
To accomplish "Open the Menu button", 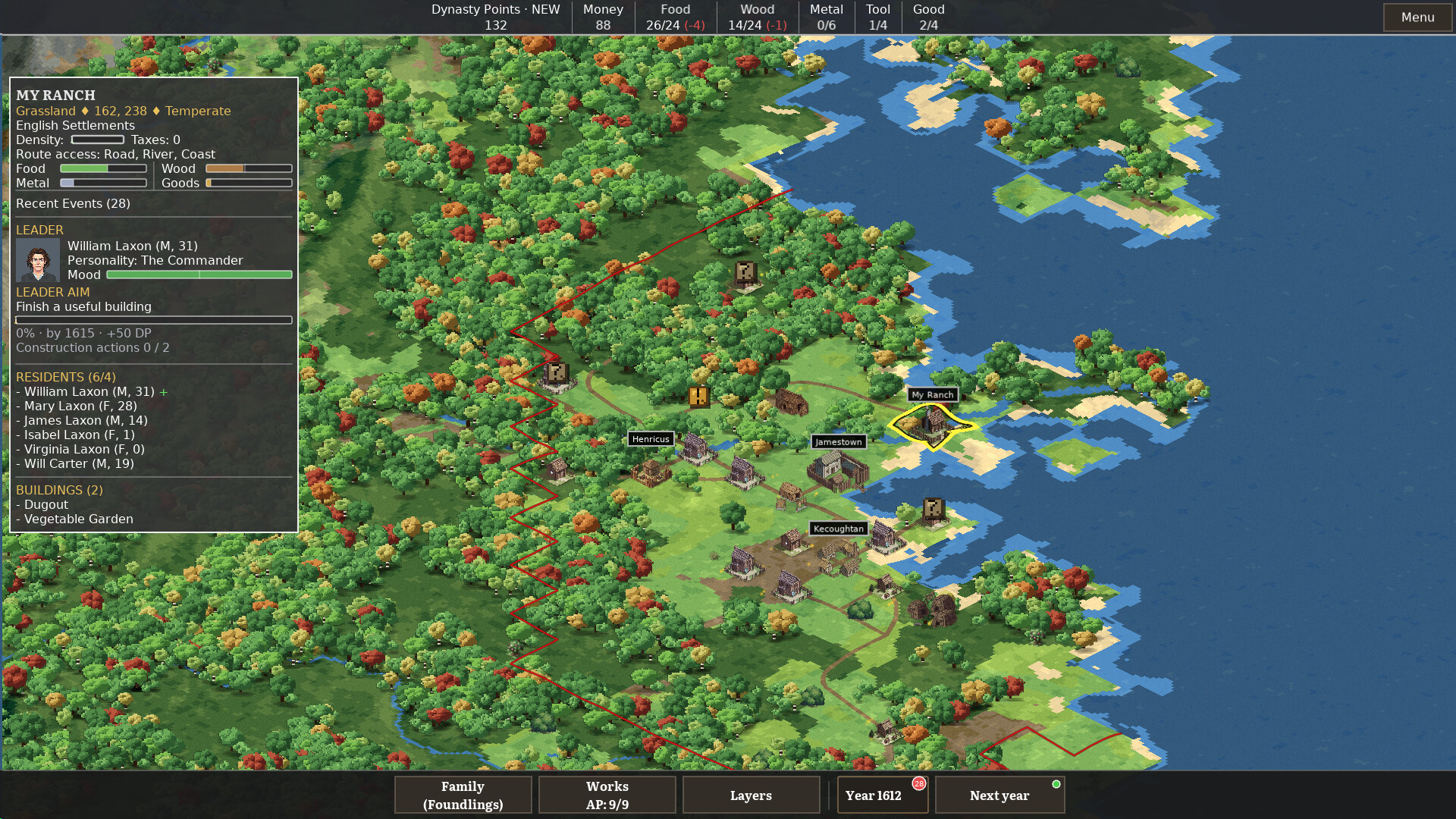I will 1417,17.
